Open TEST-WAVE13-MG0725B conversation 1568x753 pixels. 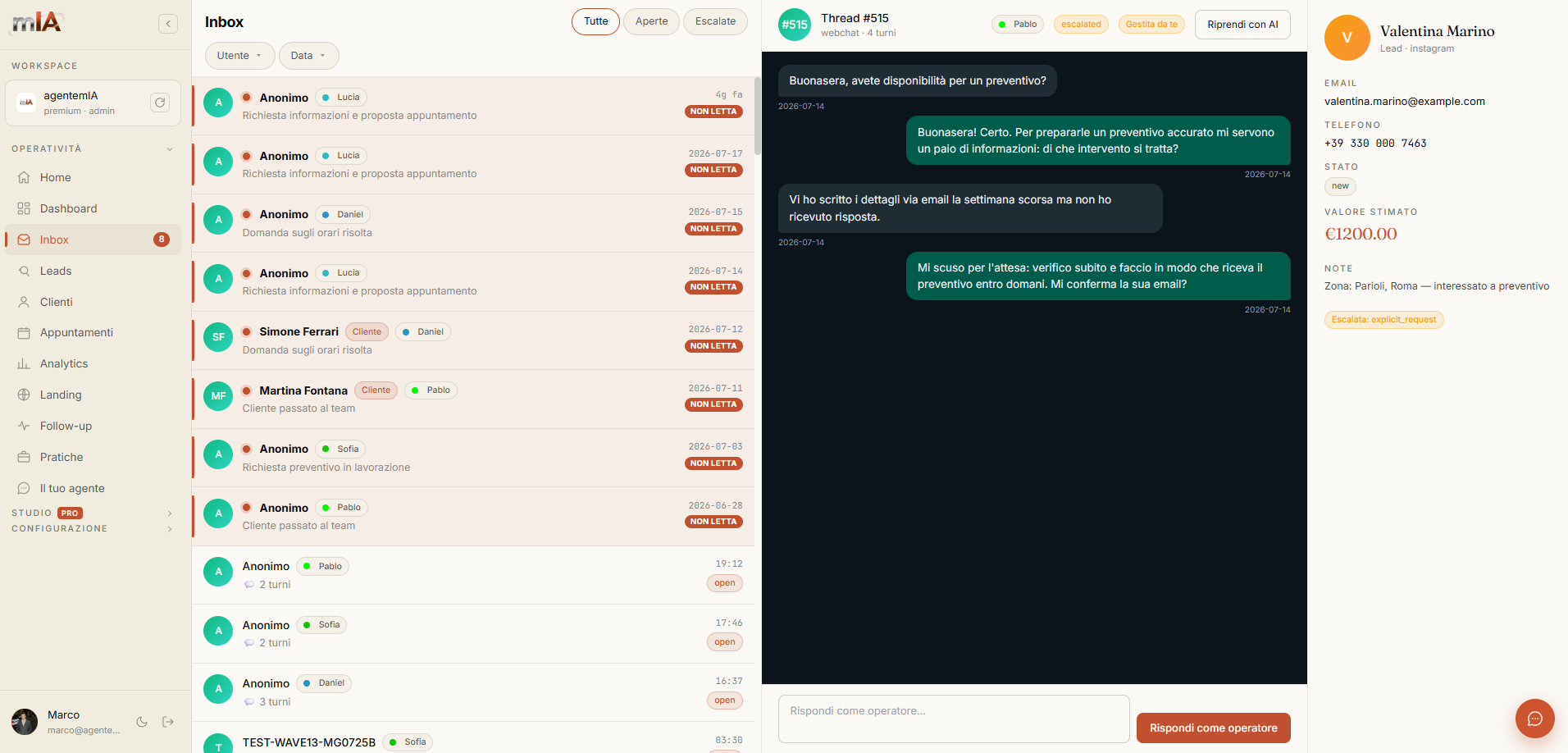click(473, 738)
